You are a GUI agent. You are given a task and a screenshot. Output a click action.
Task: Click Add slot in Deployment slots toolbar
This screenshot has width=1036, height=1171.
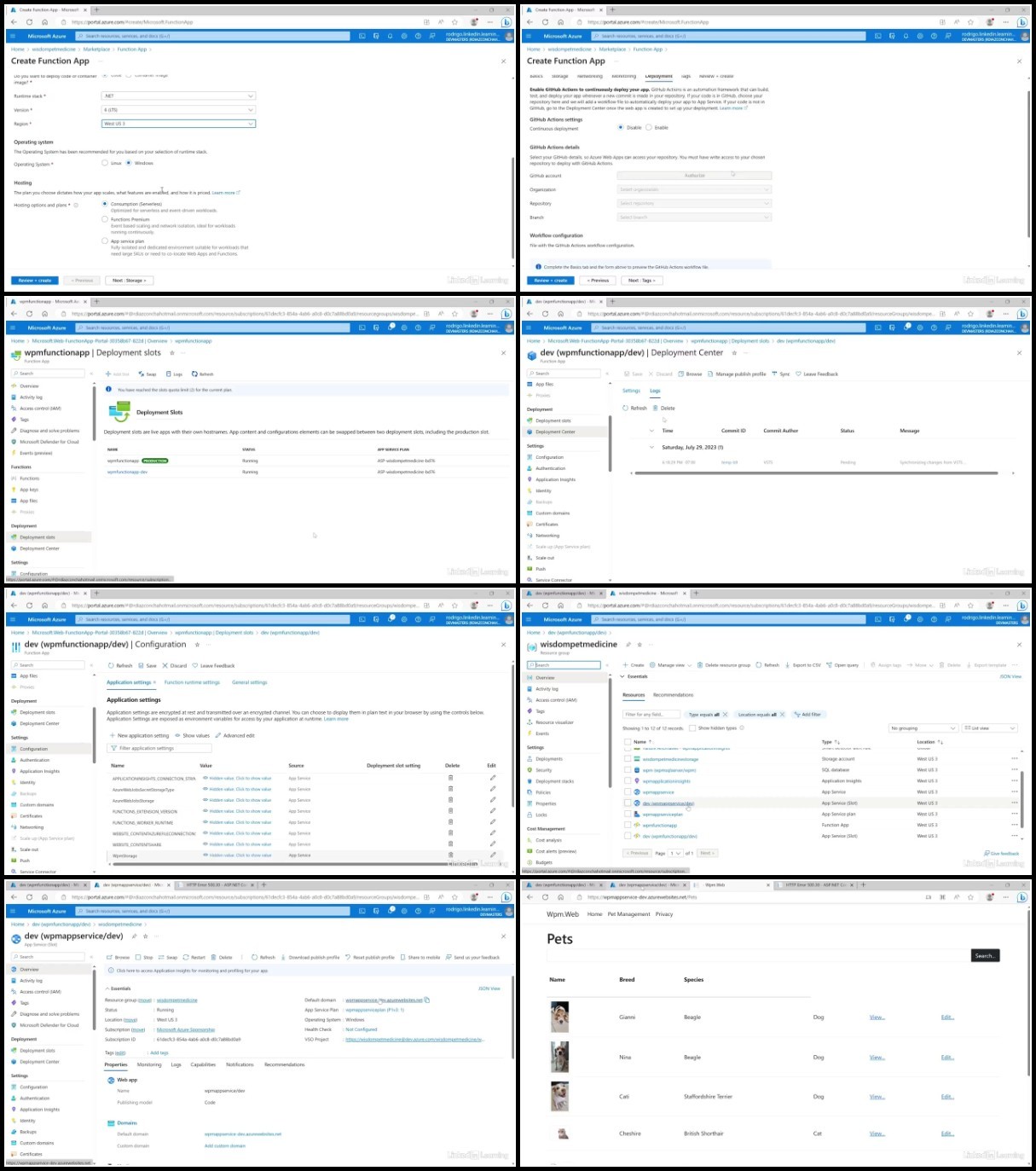118,374
